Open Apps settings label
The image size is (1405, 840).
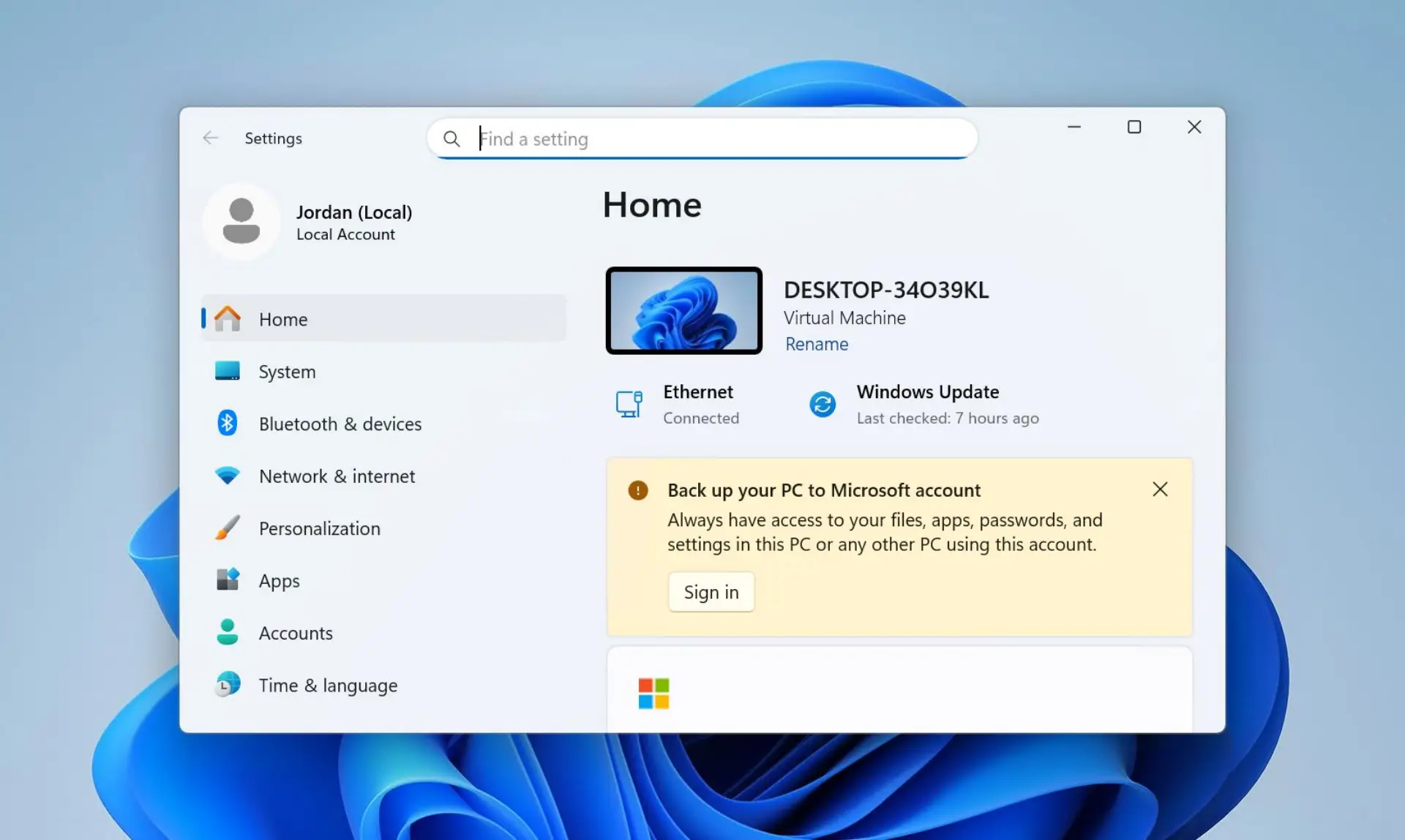[279, 581]
